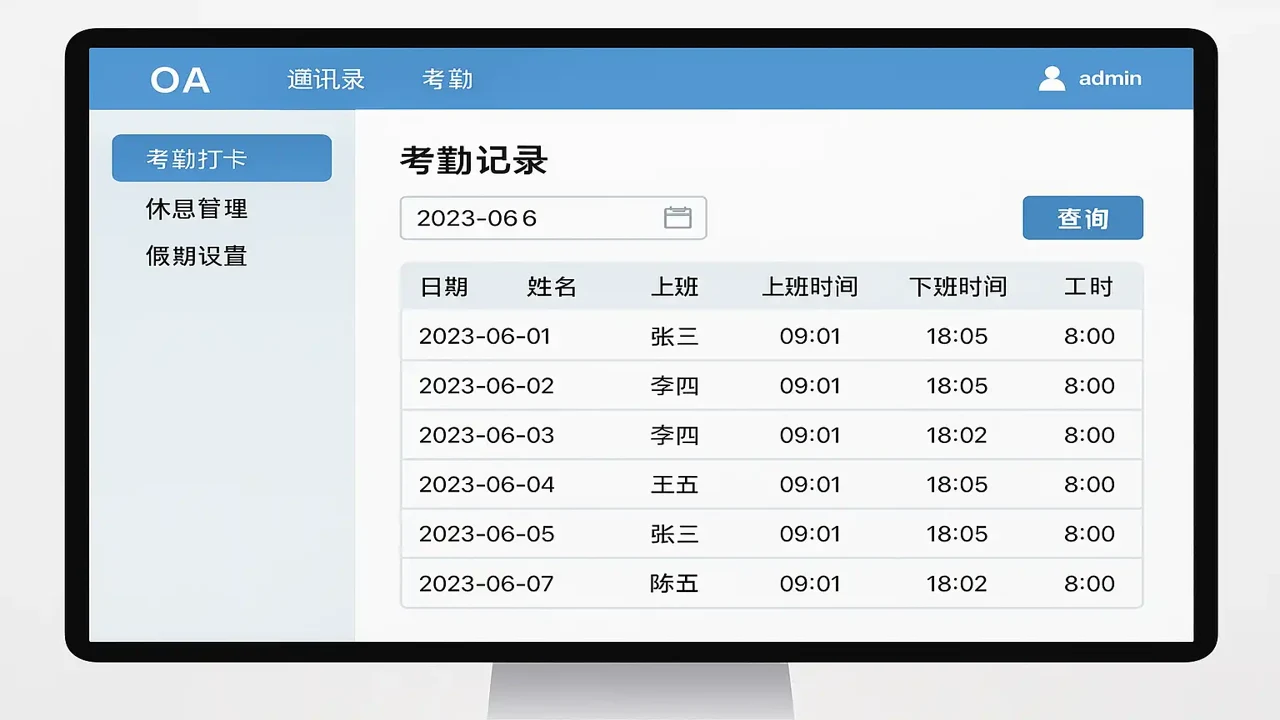Click 18:05 in the 2023-06-01 row
Viewport: 1280px width, 720px height.
tap(957, 336)
